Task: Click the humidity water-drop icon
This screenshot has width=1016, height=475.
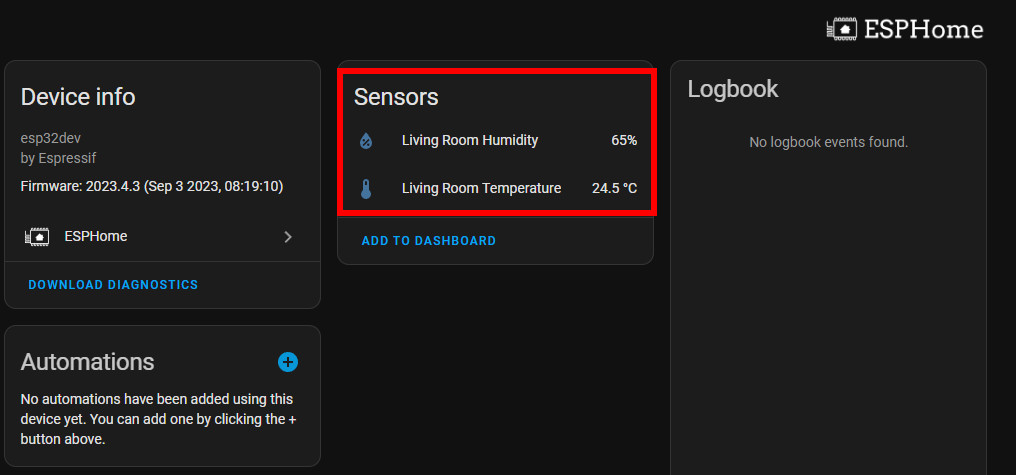Action: (x=366, y=141)
